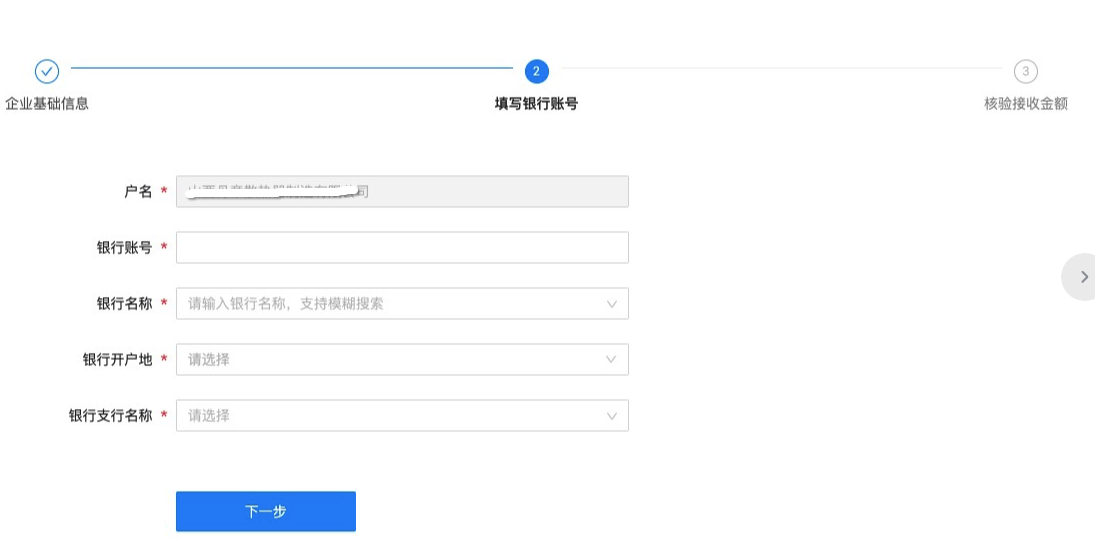Image resolution: width=1095 pixels, height=546 pixels.
Task: Jump to the 核验接收金额 step label
Action: coord(1025,103)
